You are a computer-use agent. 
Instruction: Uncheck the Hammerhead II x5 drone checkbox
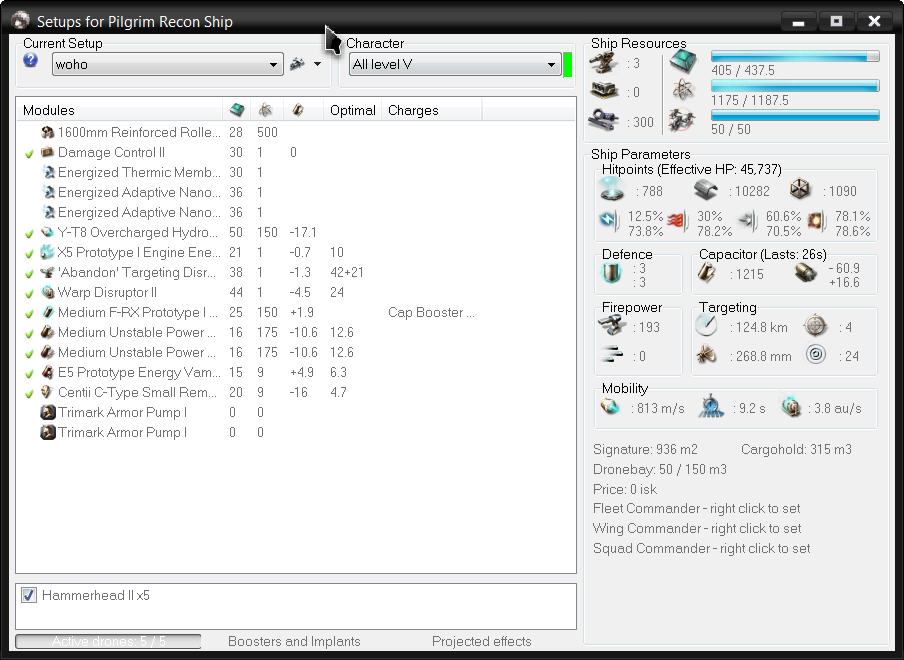(29, 595)
